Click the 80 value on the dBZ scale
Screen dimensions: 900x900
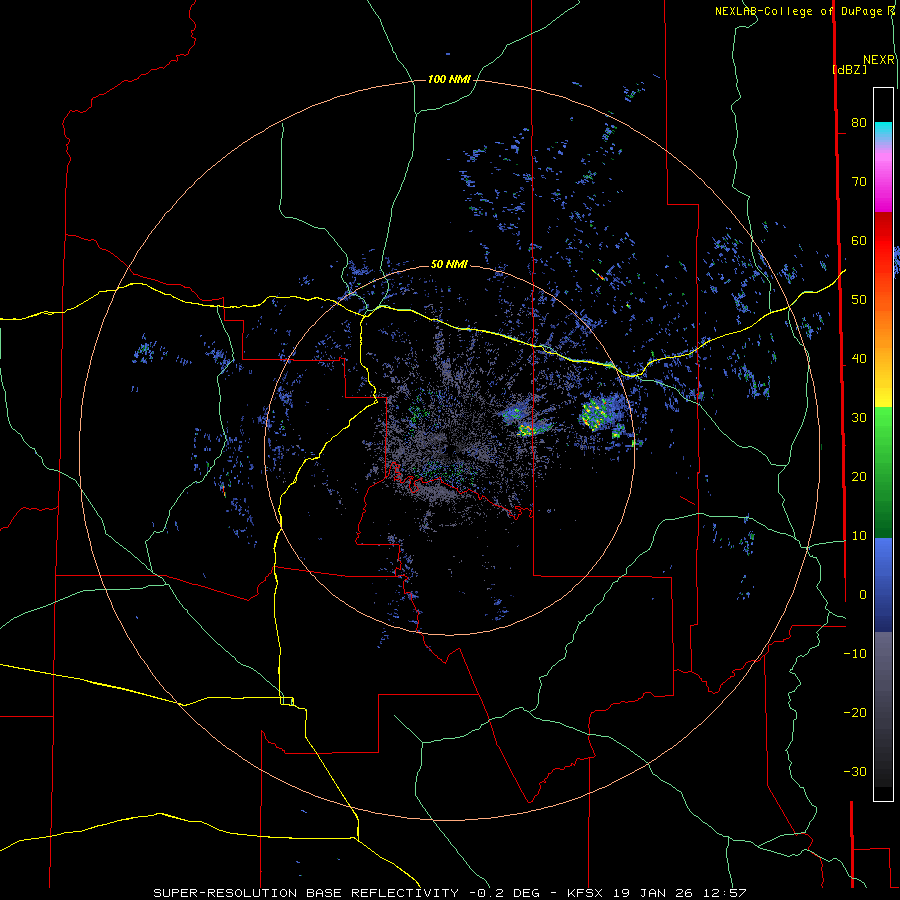coord(859,122)
